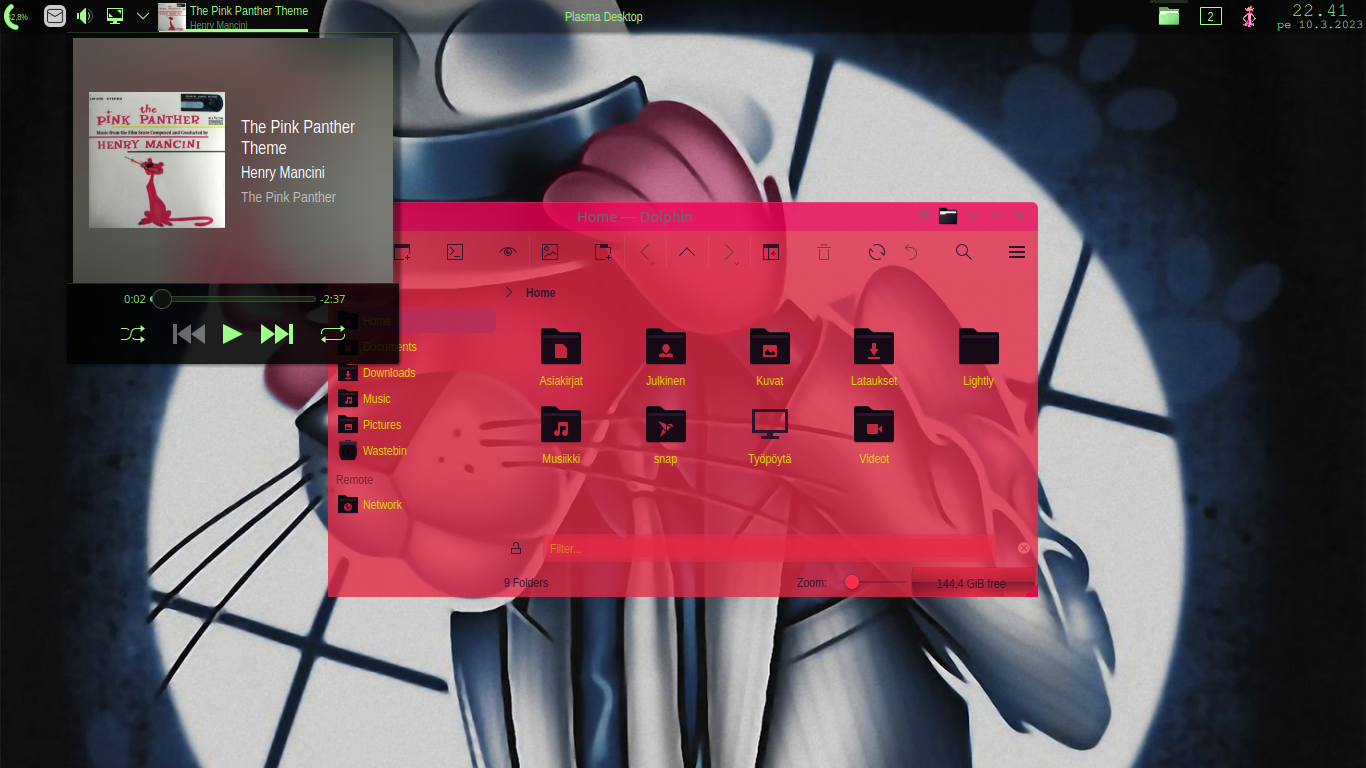Open the Videot folder
The height and width of the screenshot is (768, 1366).
[x=874, y=435]
